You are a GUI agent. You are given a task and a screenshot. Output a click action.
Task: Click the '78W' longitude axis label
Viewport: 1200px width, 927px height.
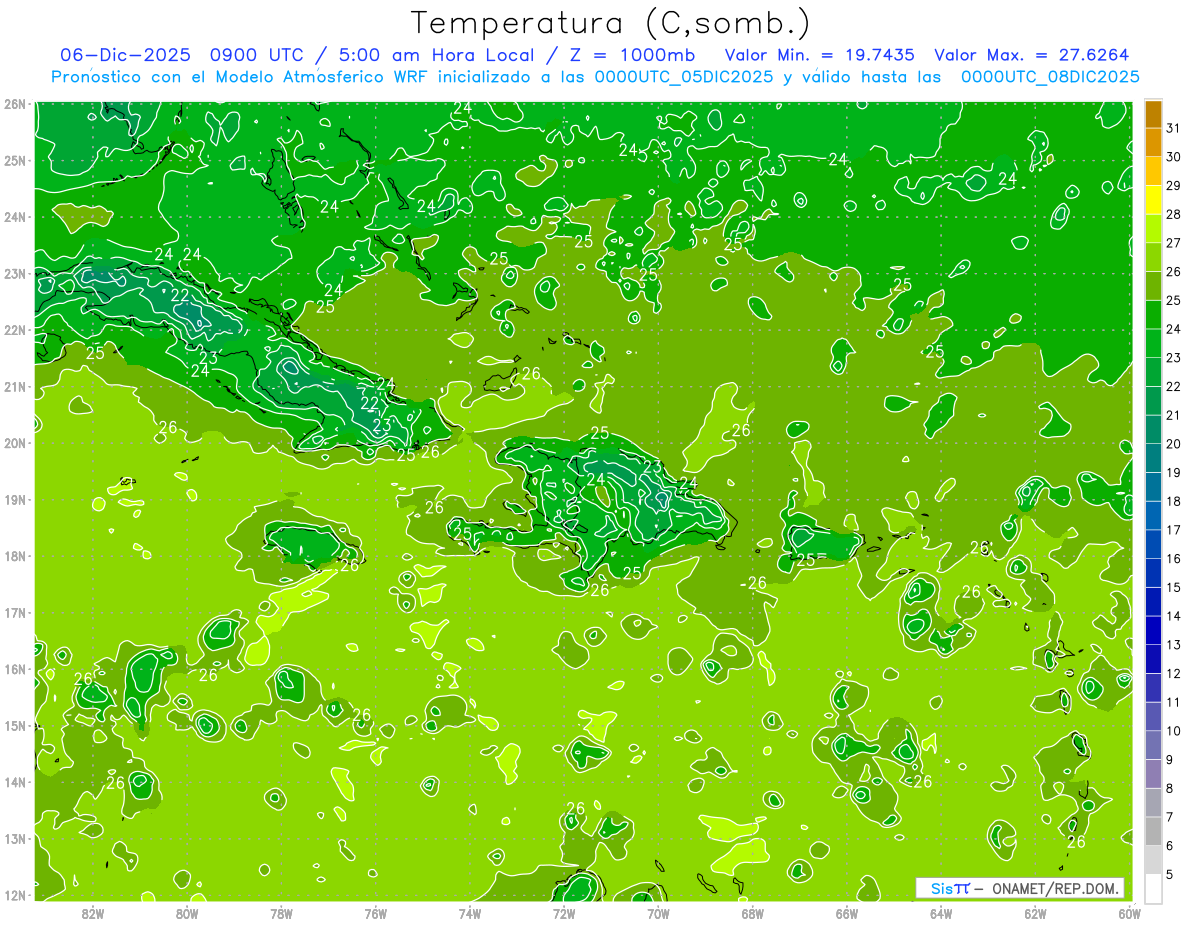[x=281, y=913]
